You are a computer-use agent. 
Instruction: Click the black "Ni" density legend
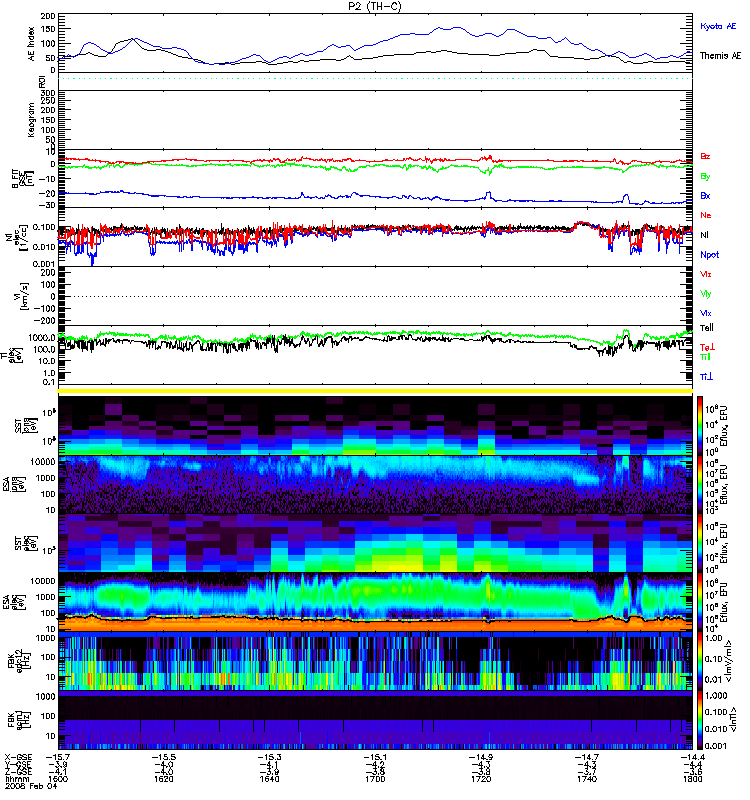pos(704,235)
